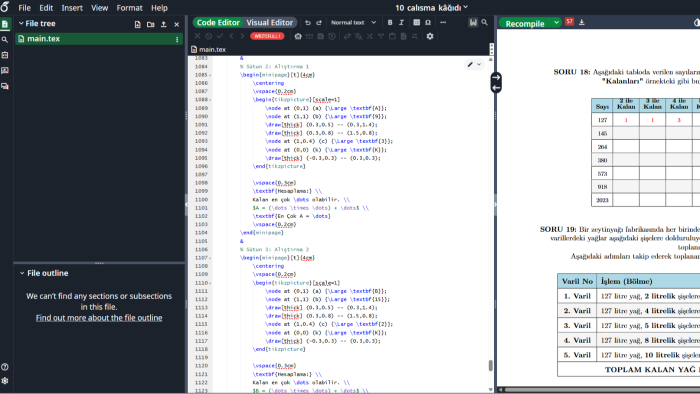Click the code editor vertical scrollbar thumb
This screenshot has width=700, height=394.
click(490, 365)
